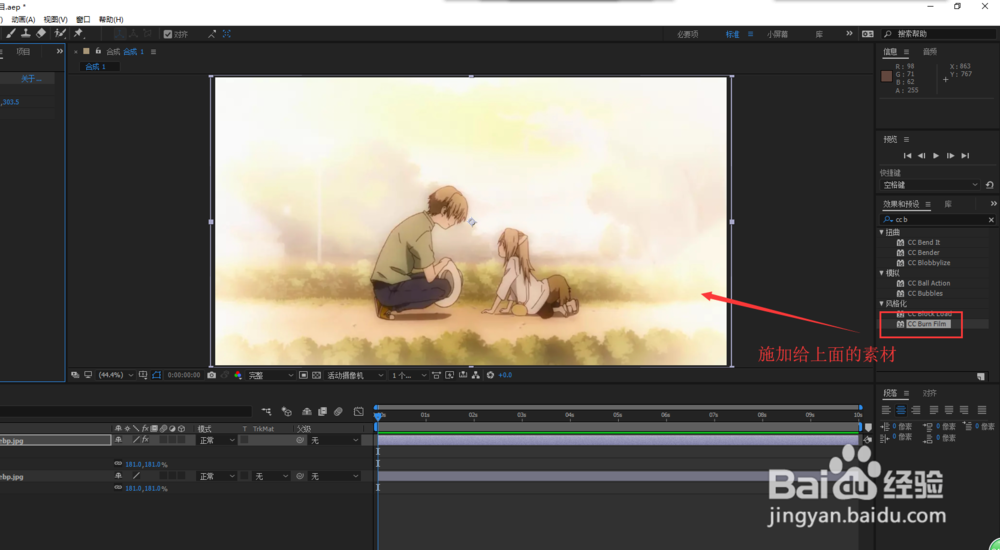
Task: Open the 帮助(H) menu
Action: pyautogui.click(x=111, y=20)
